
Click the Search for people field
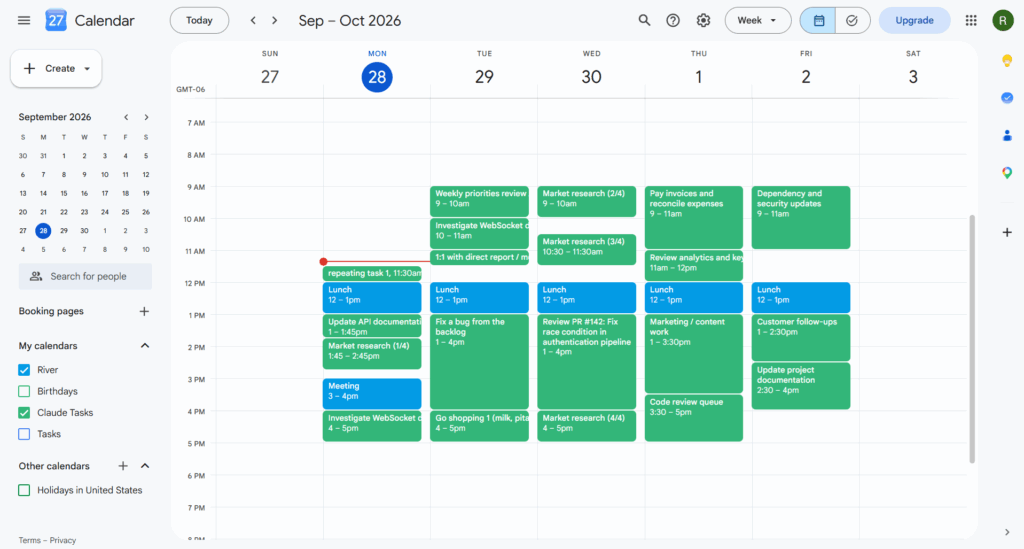[85, 276]
